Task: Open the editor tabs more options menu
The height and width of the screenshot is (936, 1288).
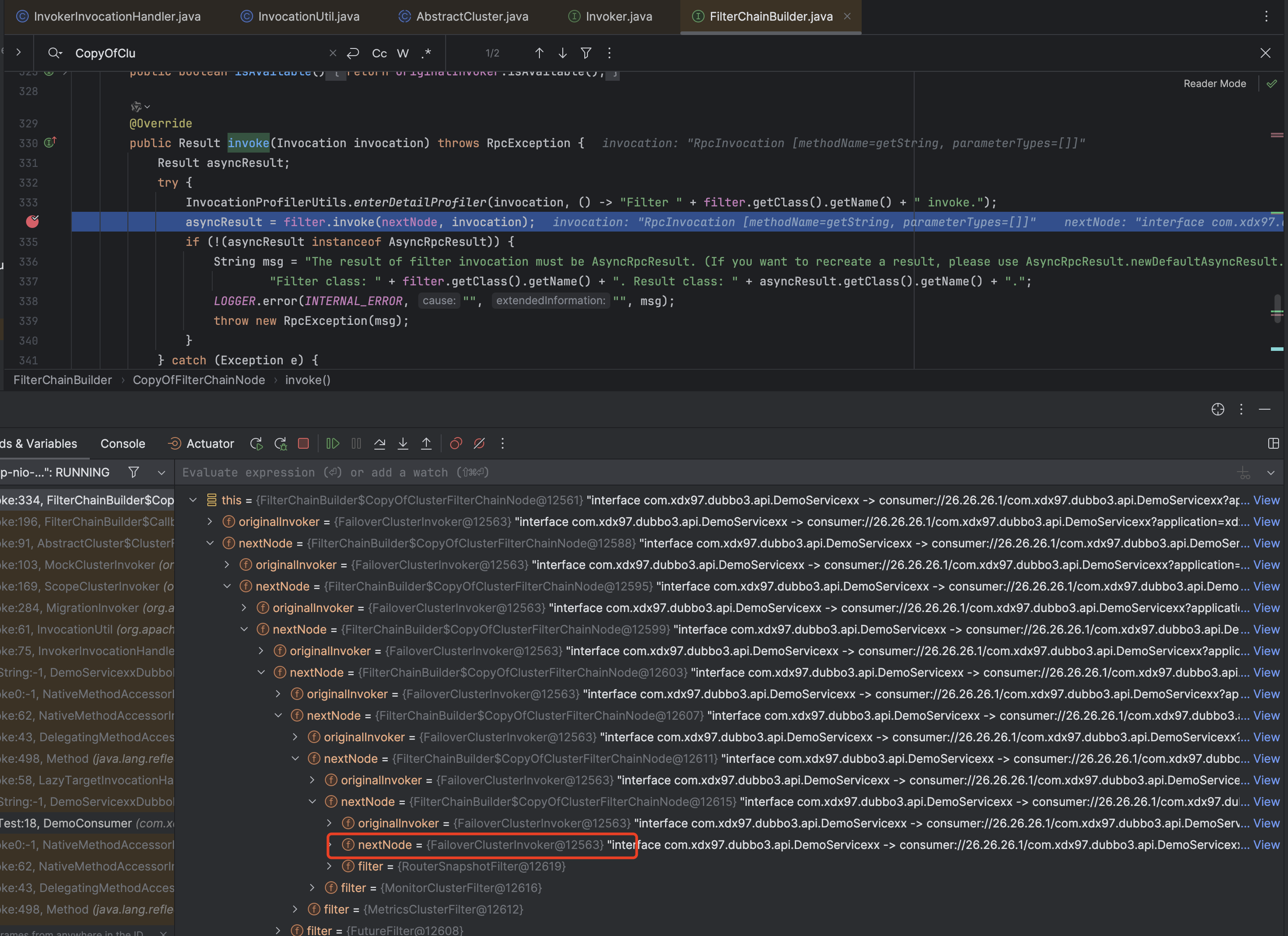Action: click(1266, 17)
